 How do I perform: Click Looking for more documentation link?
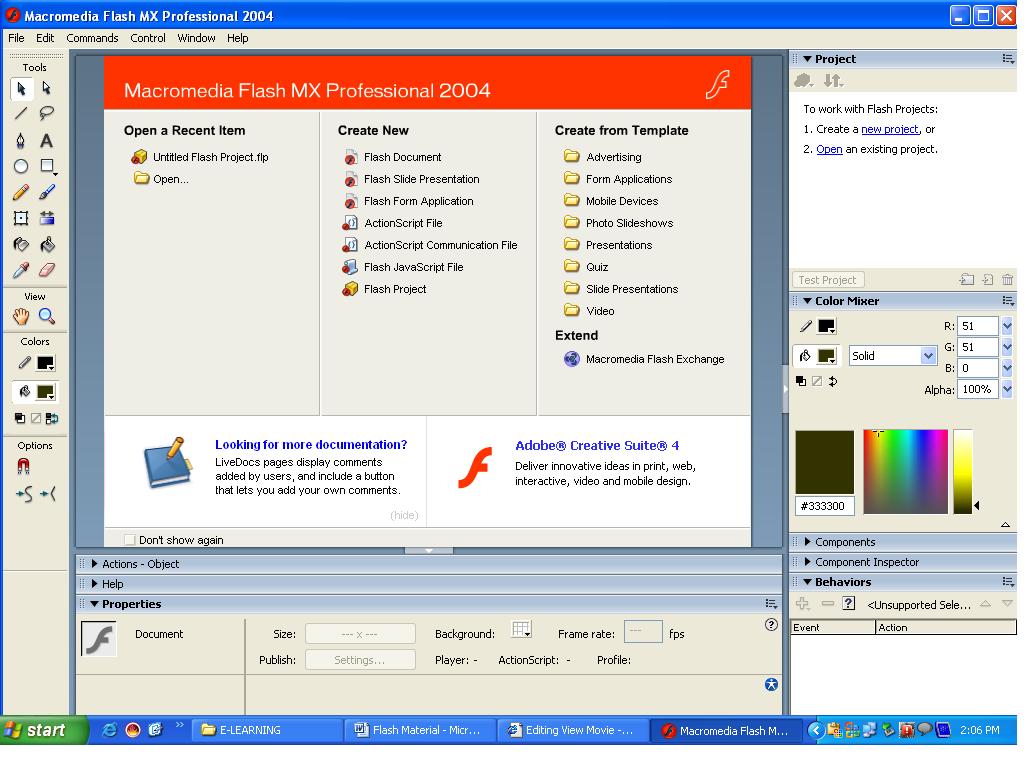coord(311,445)
